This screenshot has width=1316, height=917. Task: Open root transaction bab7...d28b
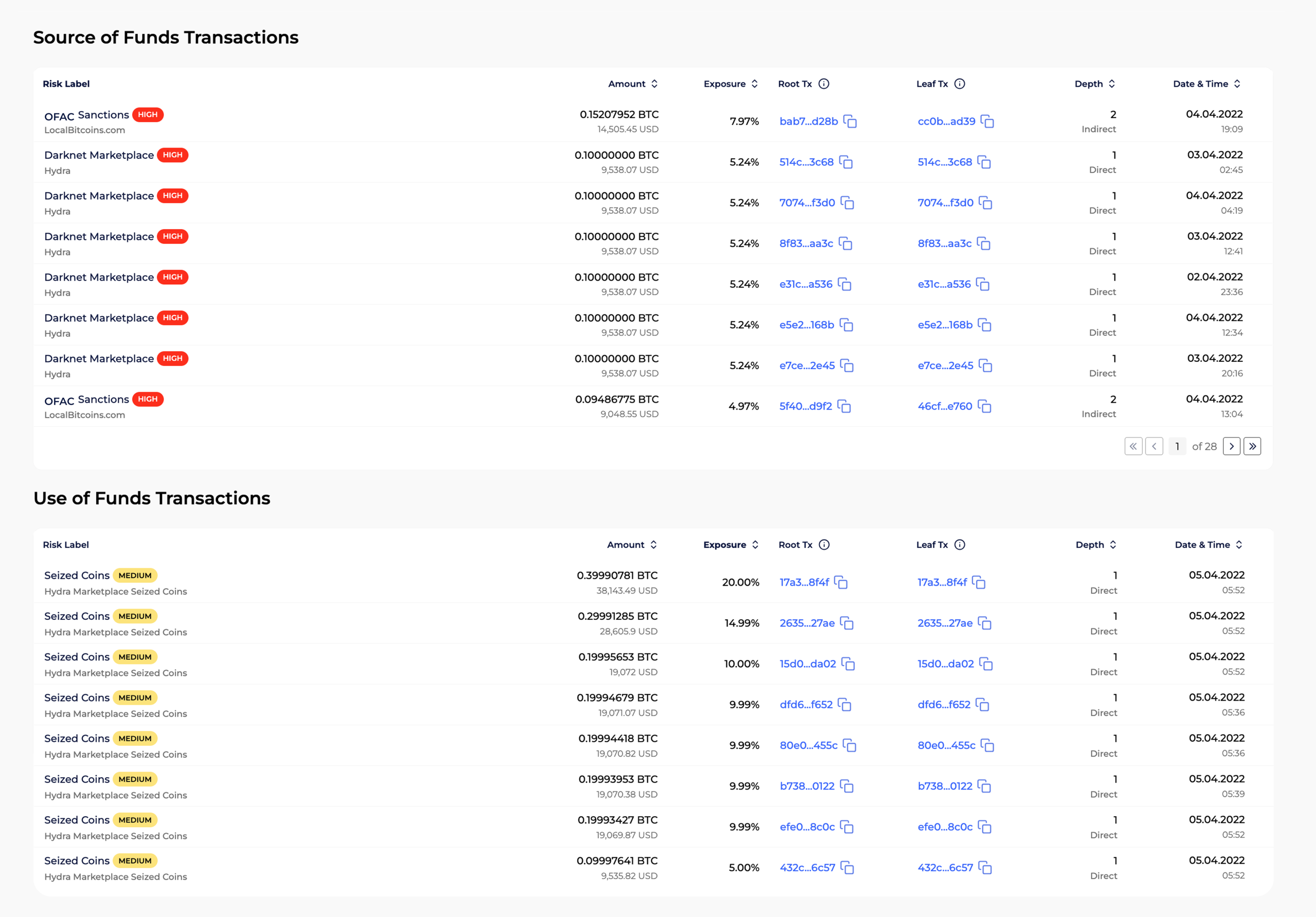coord(808,121)
